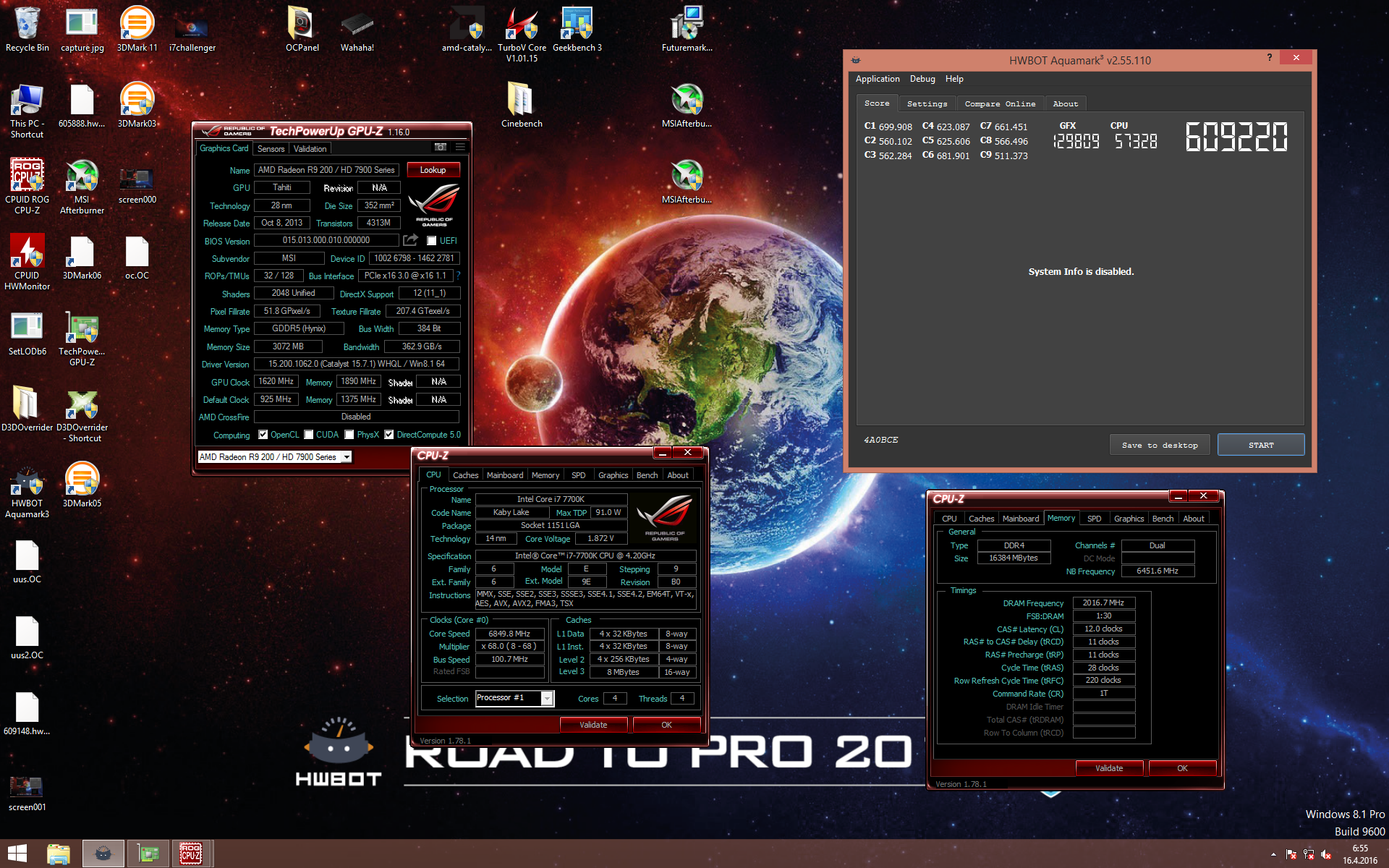Screen dimensions: 1389x868
Task: Open the Wahaha! desktop icon
Action: pos(357,29)
